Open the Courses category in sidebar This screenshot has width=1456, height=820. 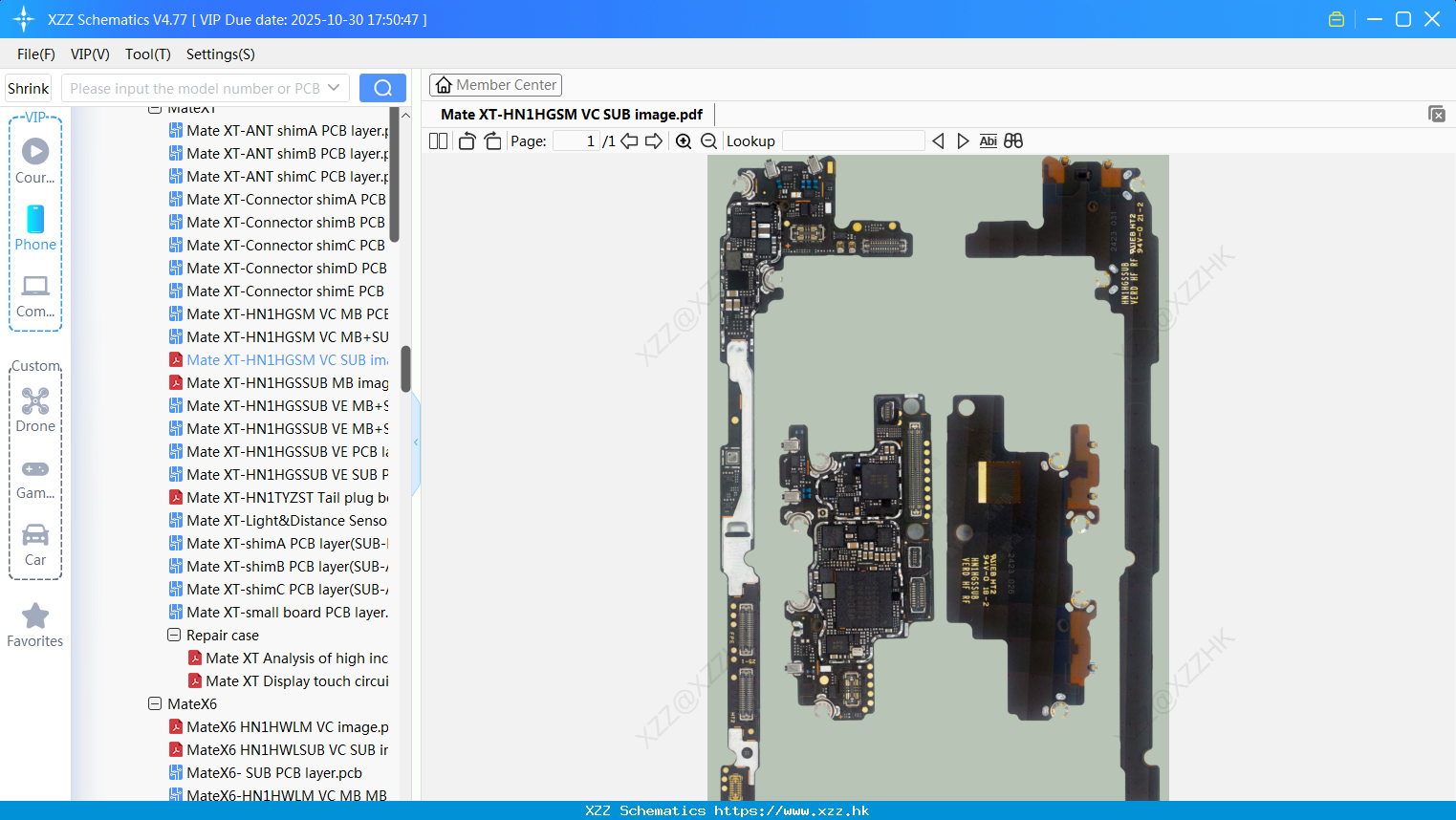tap(35, 161)
